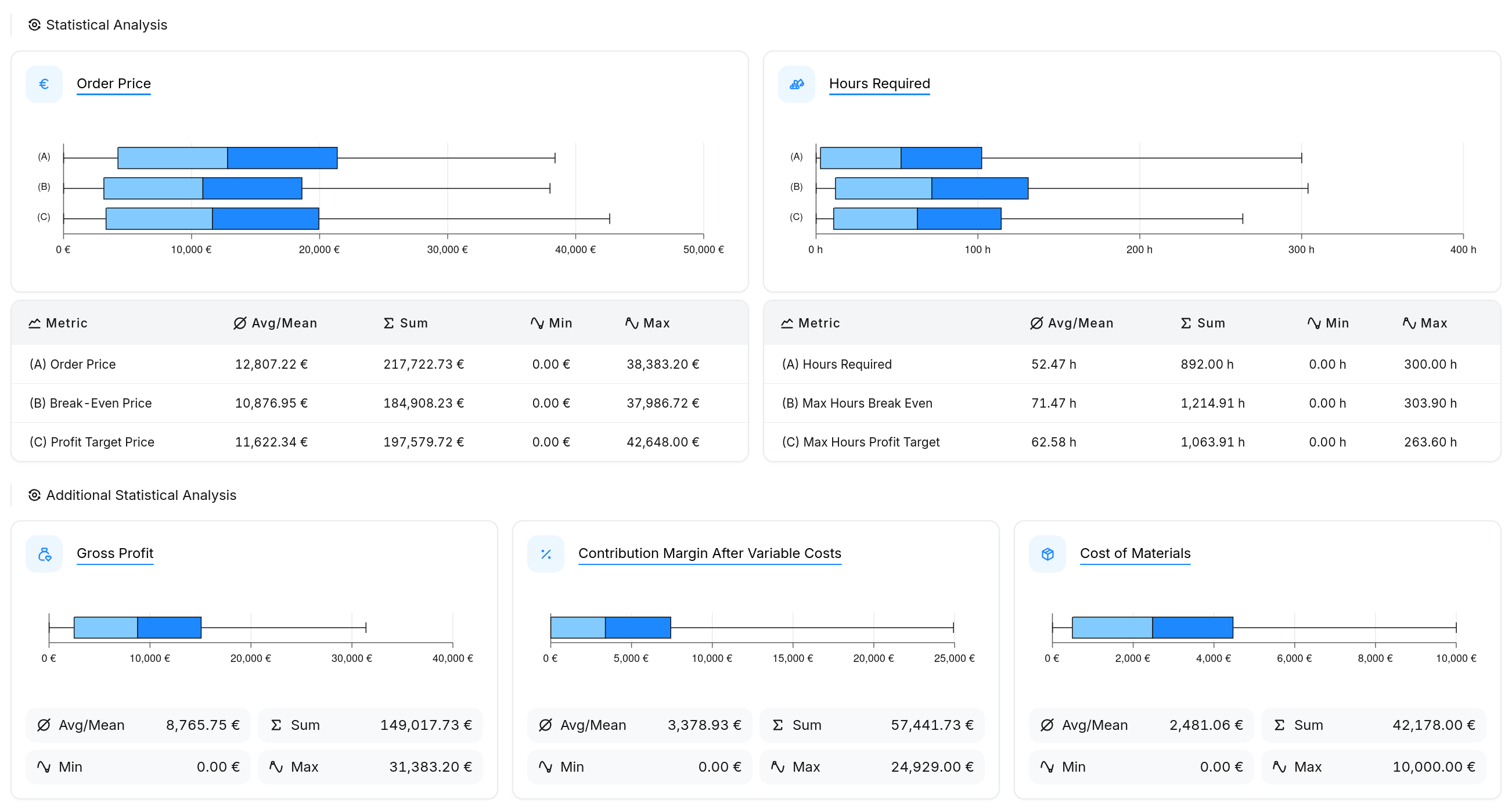
Task: Click the Max icon in Contribution Margin card
Action: [777, 766]
